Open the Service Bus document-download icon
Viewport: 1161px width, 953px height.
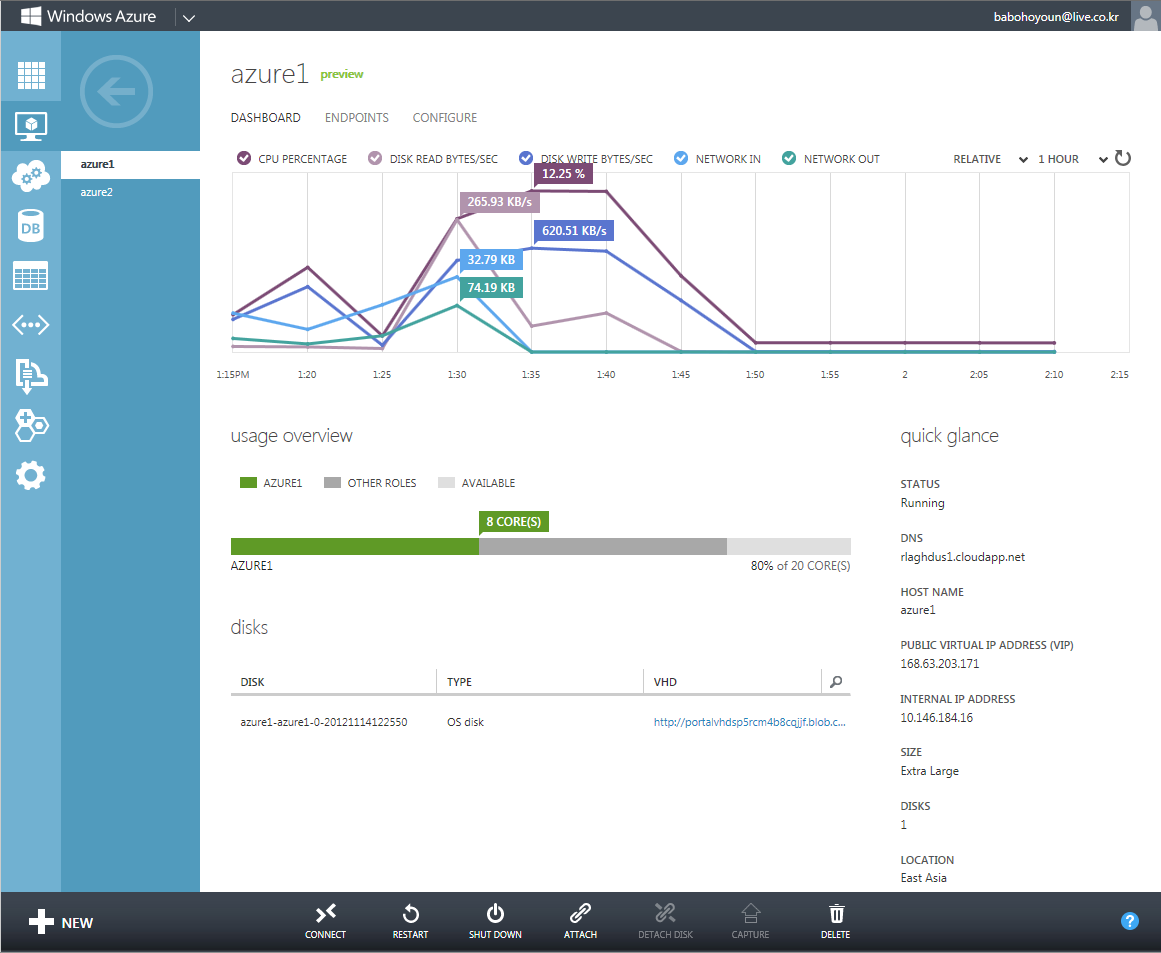tap(30, 375)
